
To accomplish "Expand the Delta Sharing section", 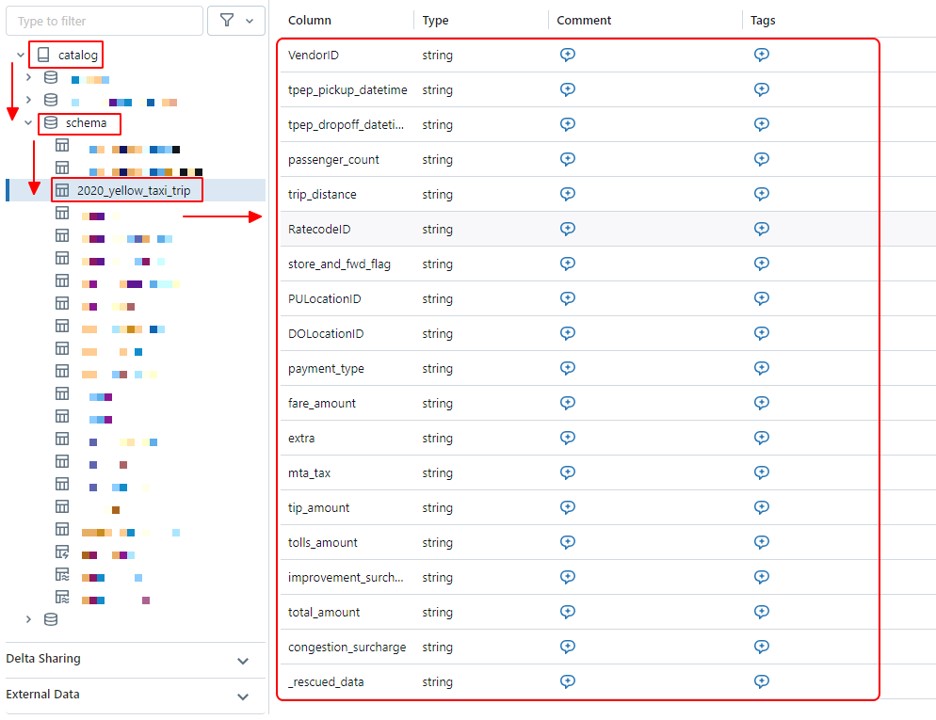I will 242,660.
